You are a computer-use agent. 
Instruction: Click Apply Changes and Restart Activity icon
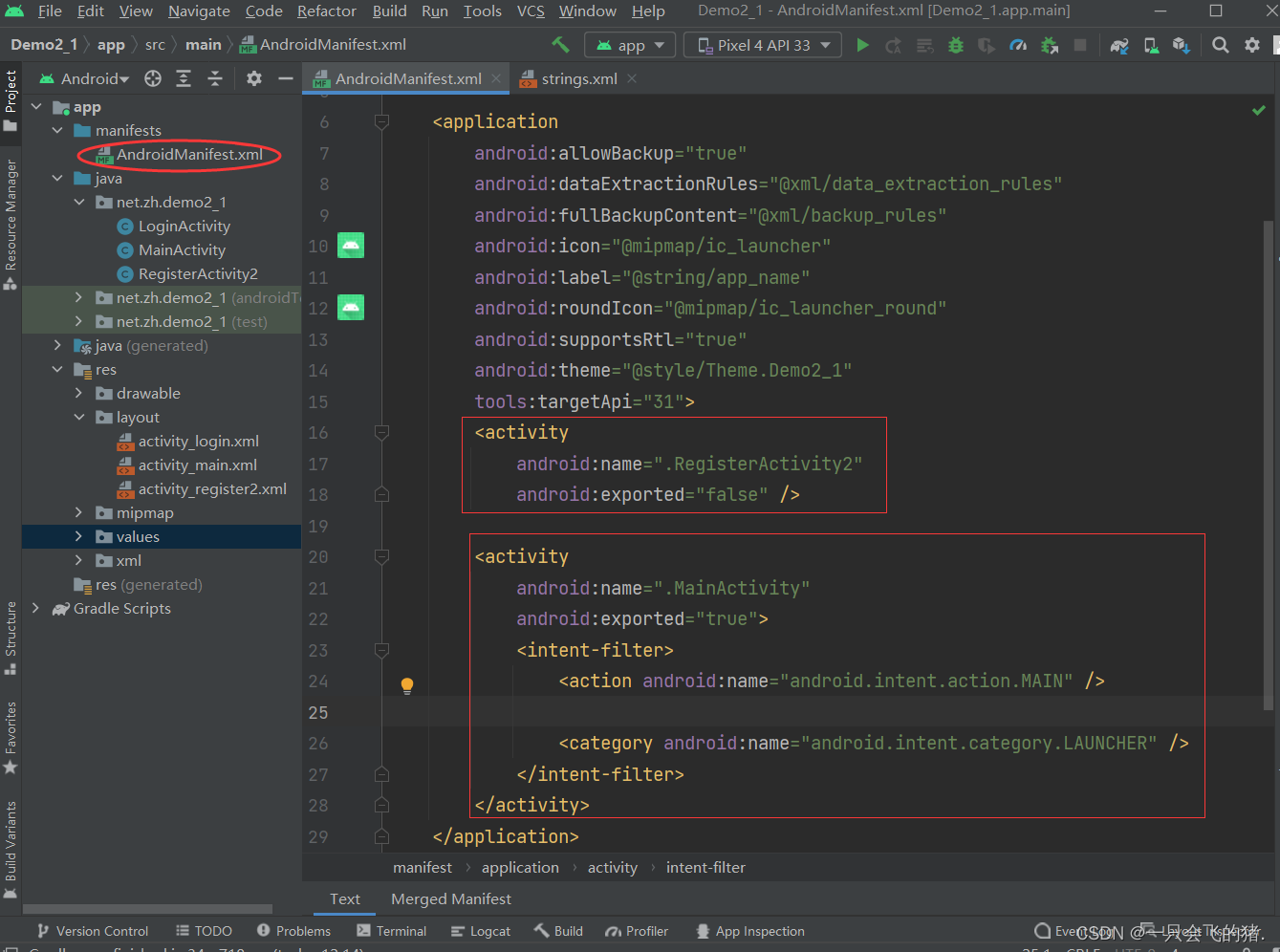pyautogui.click(x=893, y=45)
